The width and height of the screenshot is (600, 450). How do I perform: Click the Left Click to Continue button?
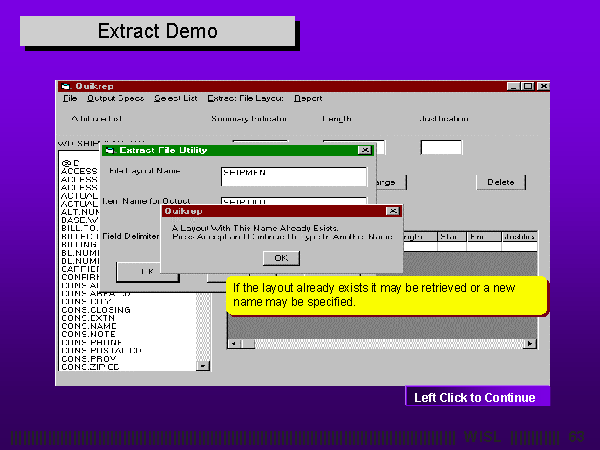click(x=475, y=397)
